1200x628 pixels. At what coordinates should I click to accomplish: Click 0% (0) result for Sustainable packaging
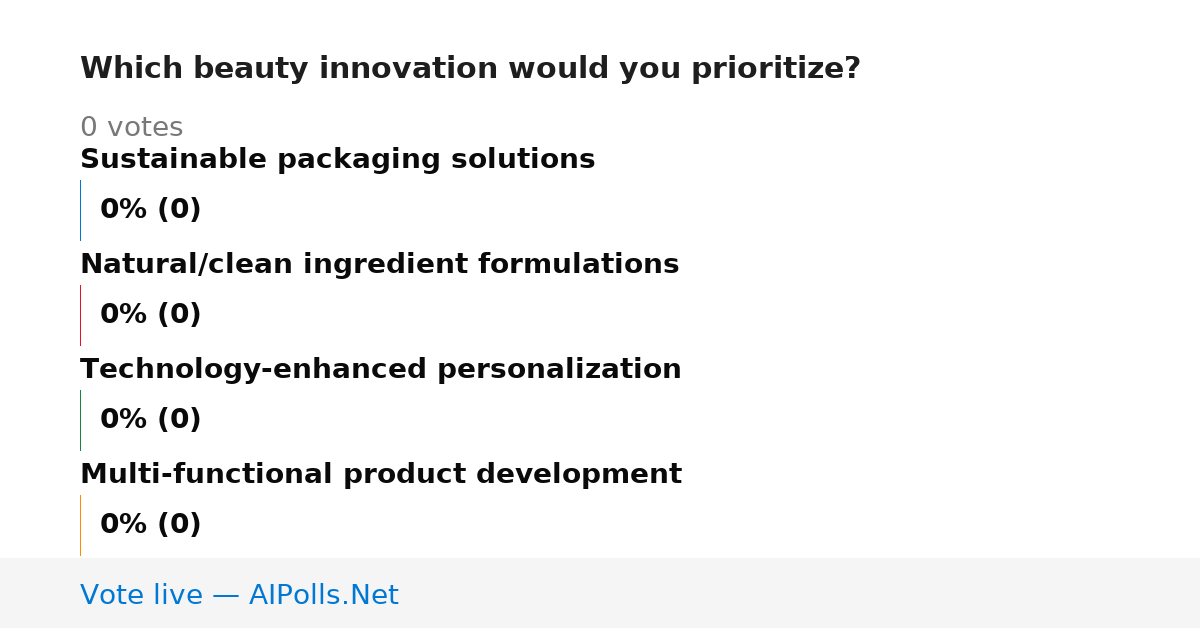point(150,210)
